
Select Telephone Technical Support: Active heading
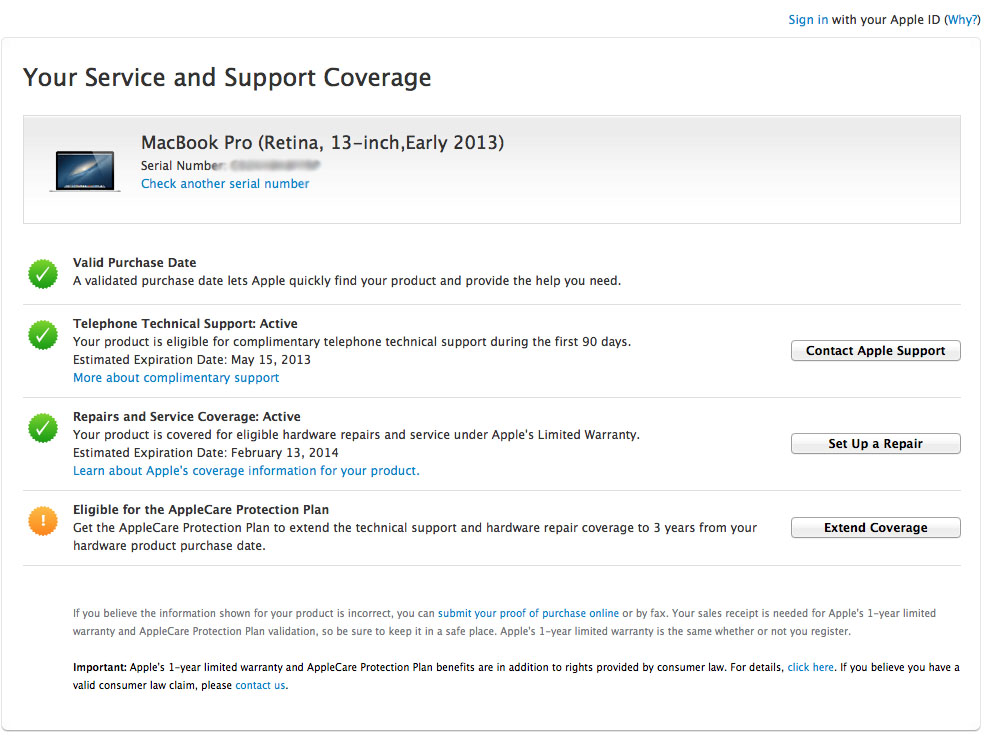pyautogui.click(x=185, y=324)
